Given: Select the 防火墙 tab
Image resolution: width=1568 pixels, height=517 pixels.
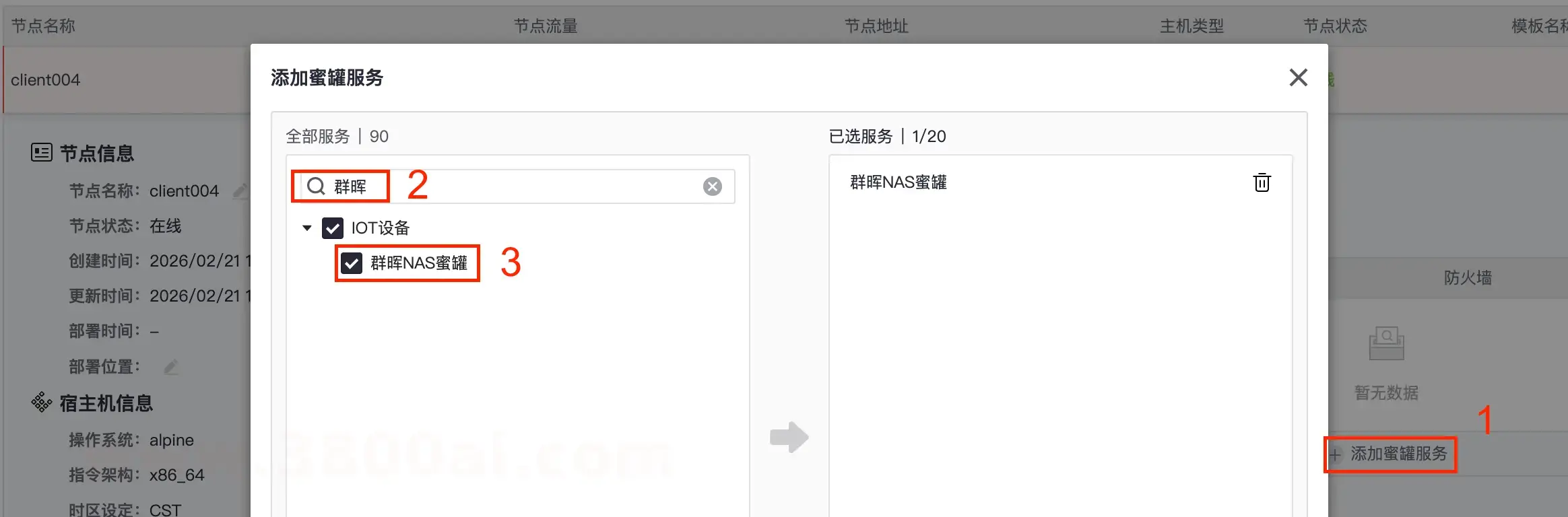Looking at the screenshot, I should point(1468,277).
